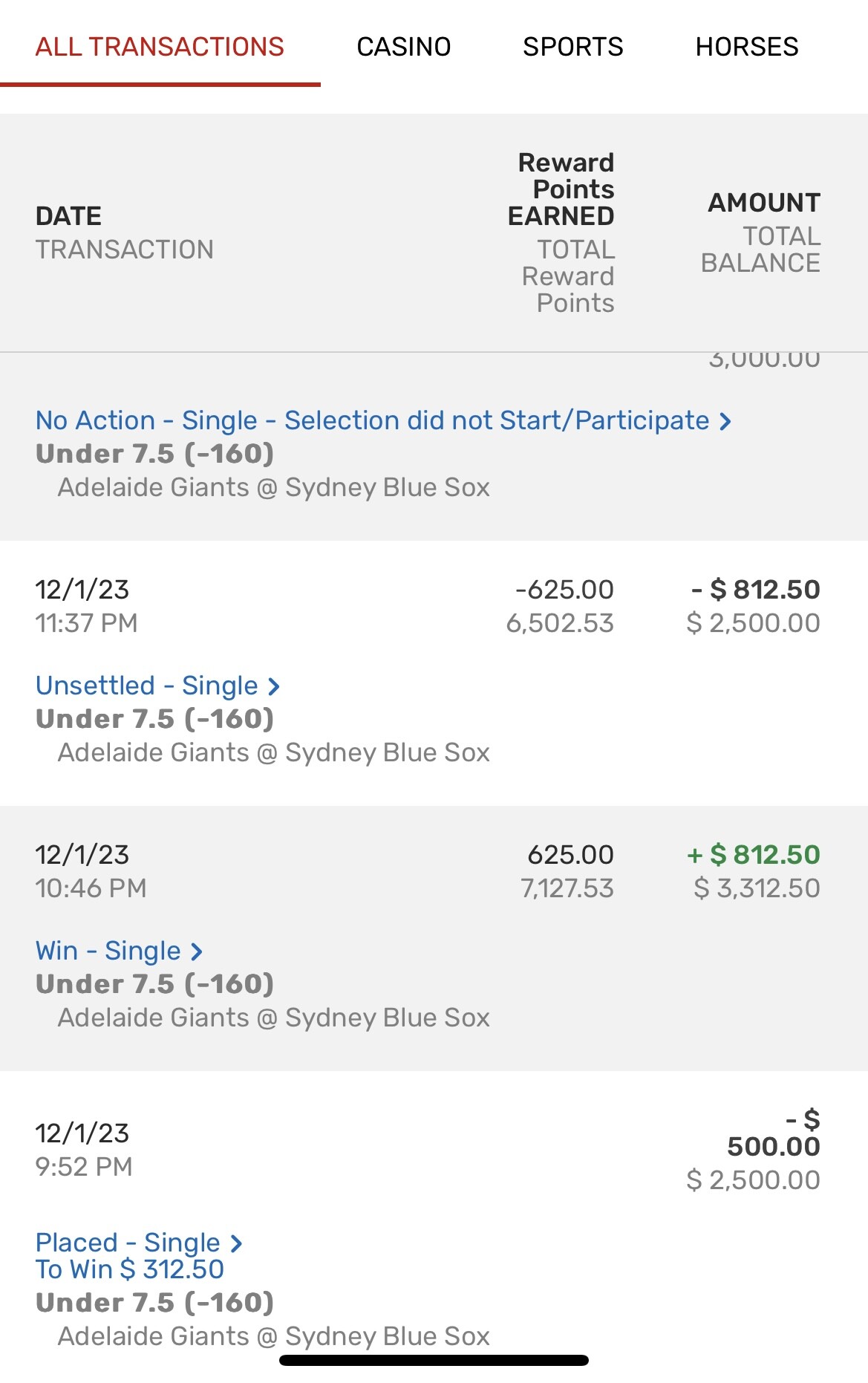Viewport: 868px width, 1383px height.
Task: Click the chevron next to Unsettled - Single
Action: click(274, 686)
